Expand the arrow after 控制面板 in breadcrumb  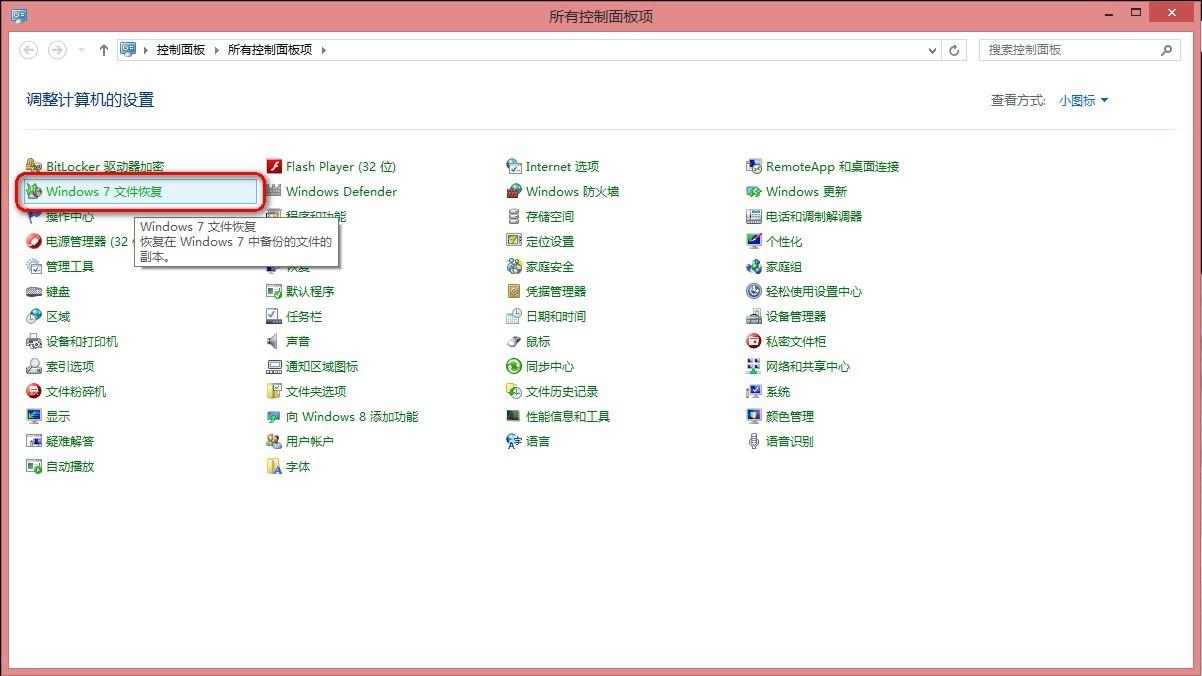coord(216,50)
